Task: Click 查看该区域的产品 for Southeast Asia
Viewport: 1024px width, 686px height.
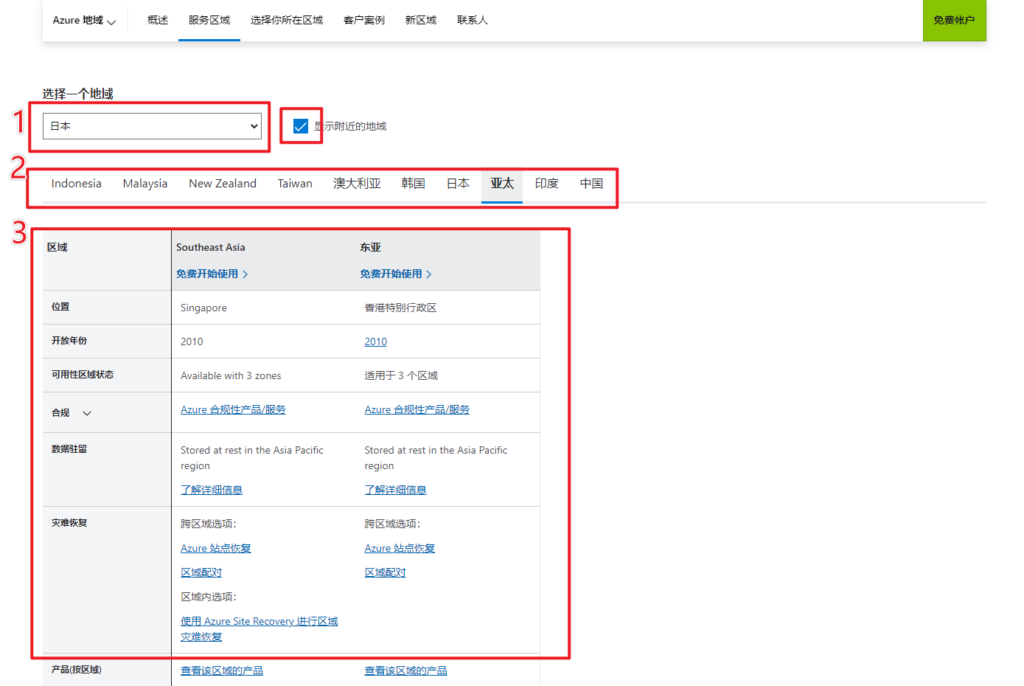Action: point(222,671)
